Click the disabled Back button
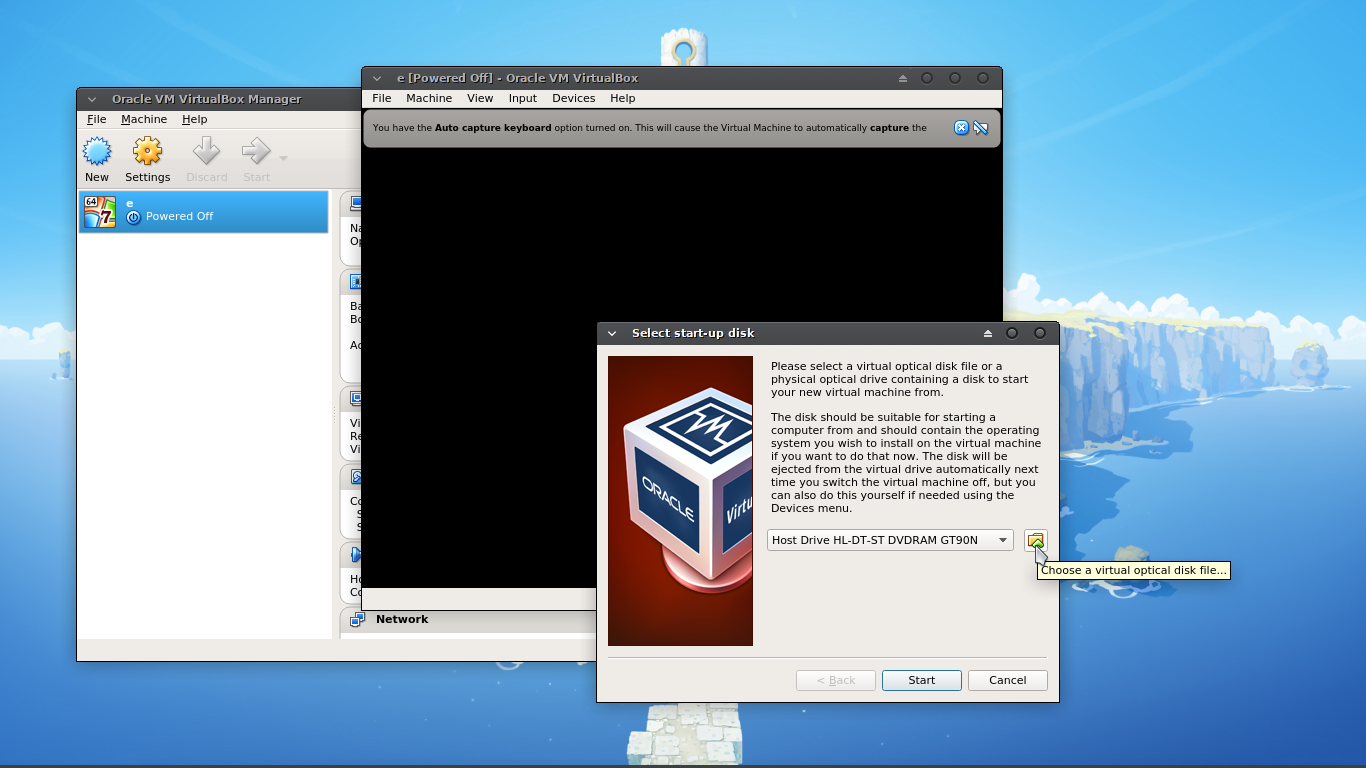Image resolution: width=1366 pixels, height=768 pixels. pyautogui.click(x=835, y=680)
